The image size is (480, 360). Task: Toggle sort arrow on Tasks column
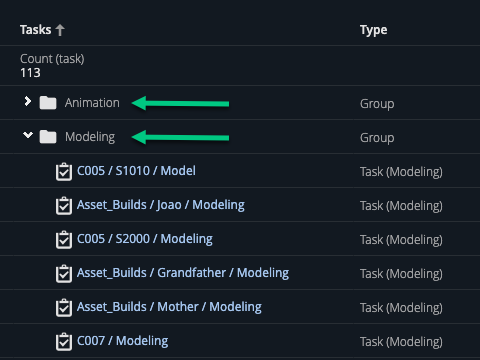[60, 30]
